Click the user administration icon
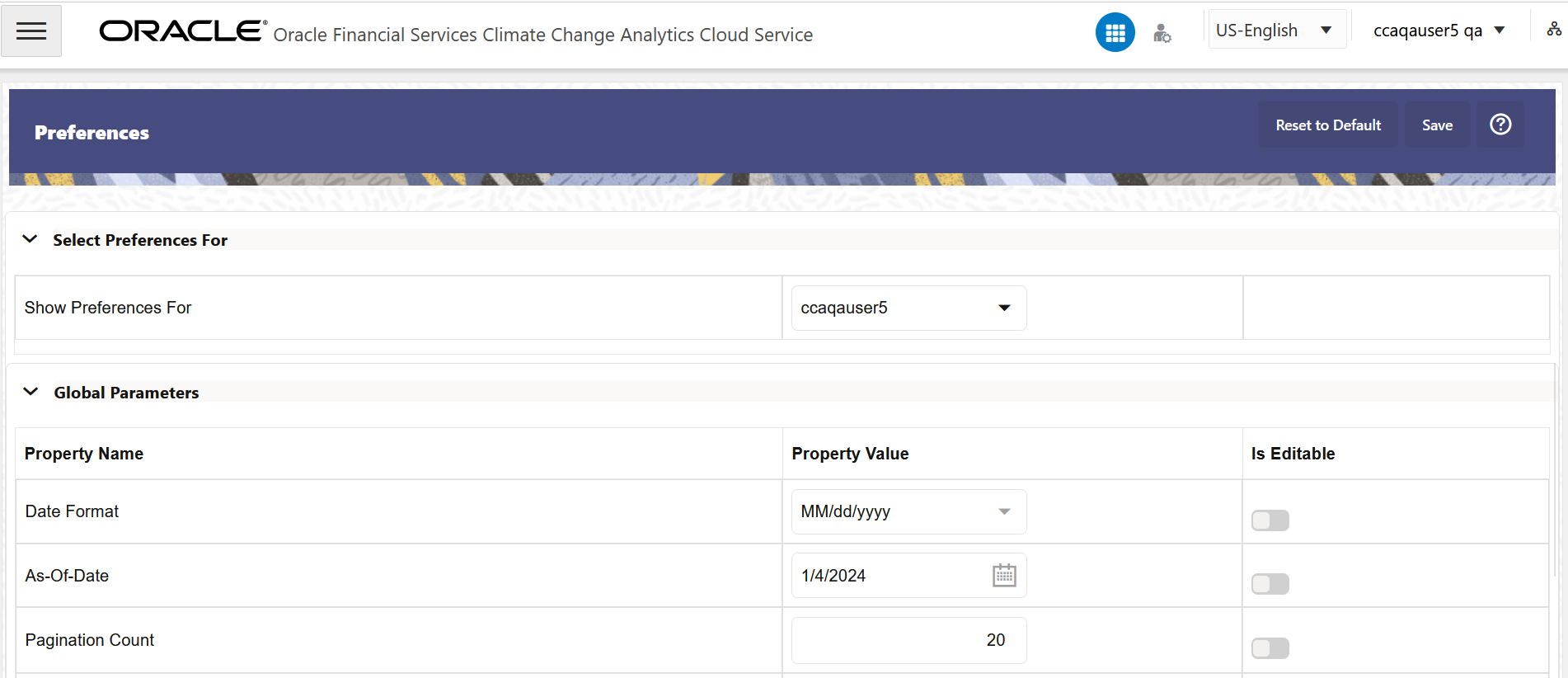 point(1162,33)
